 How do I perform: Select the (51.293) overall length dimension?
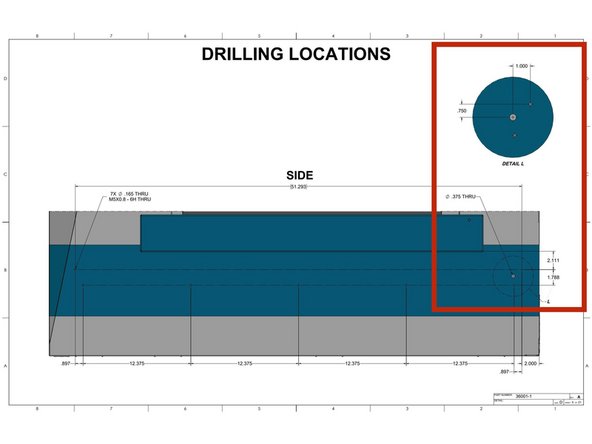298,187
